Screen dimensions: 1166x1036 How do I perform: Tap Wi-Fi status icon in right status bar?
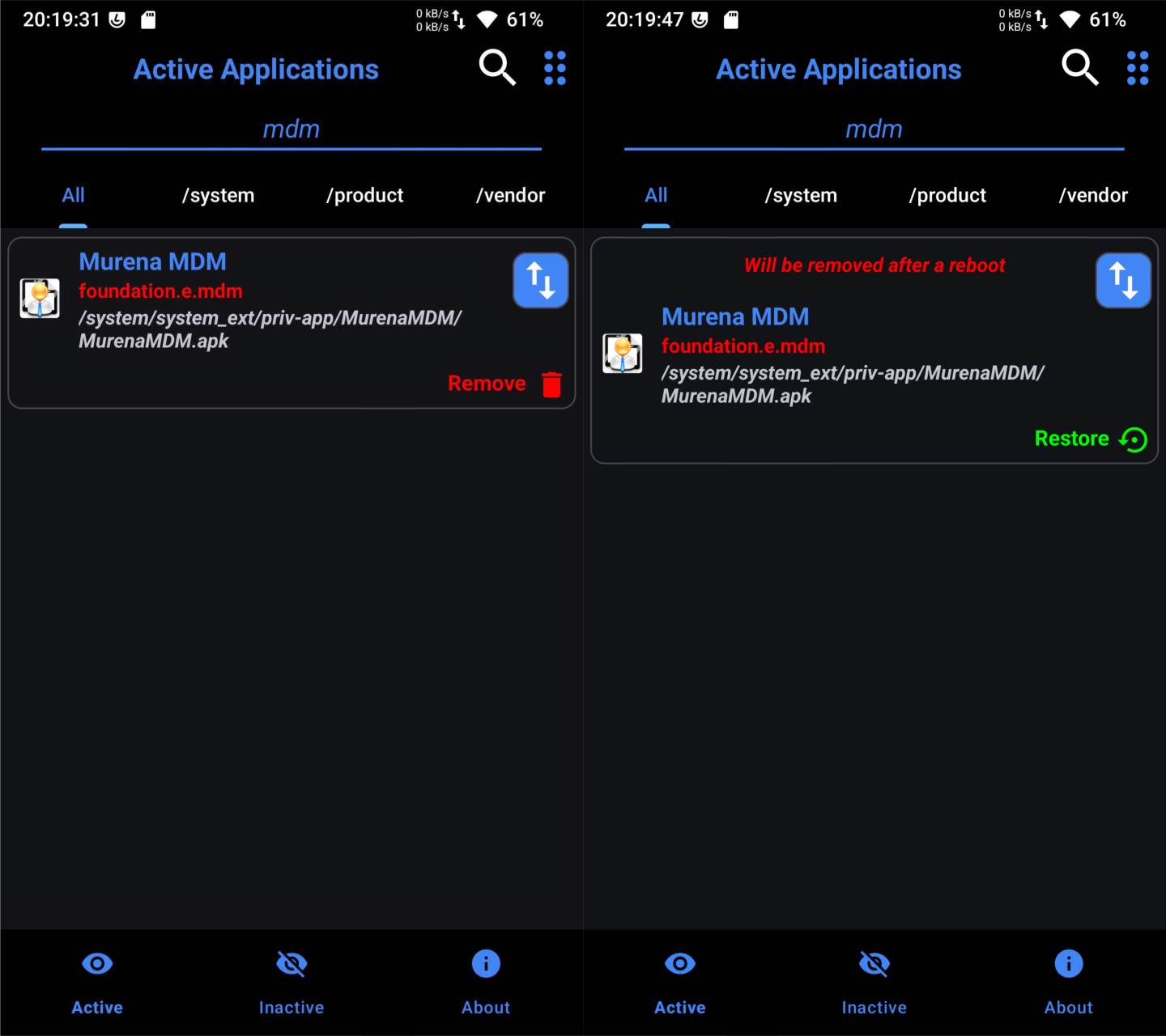point(1070,19)
